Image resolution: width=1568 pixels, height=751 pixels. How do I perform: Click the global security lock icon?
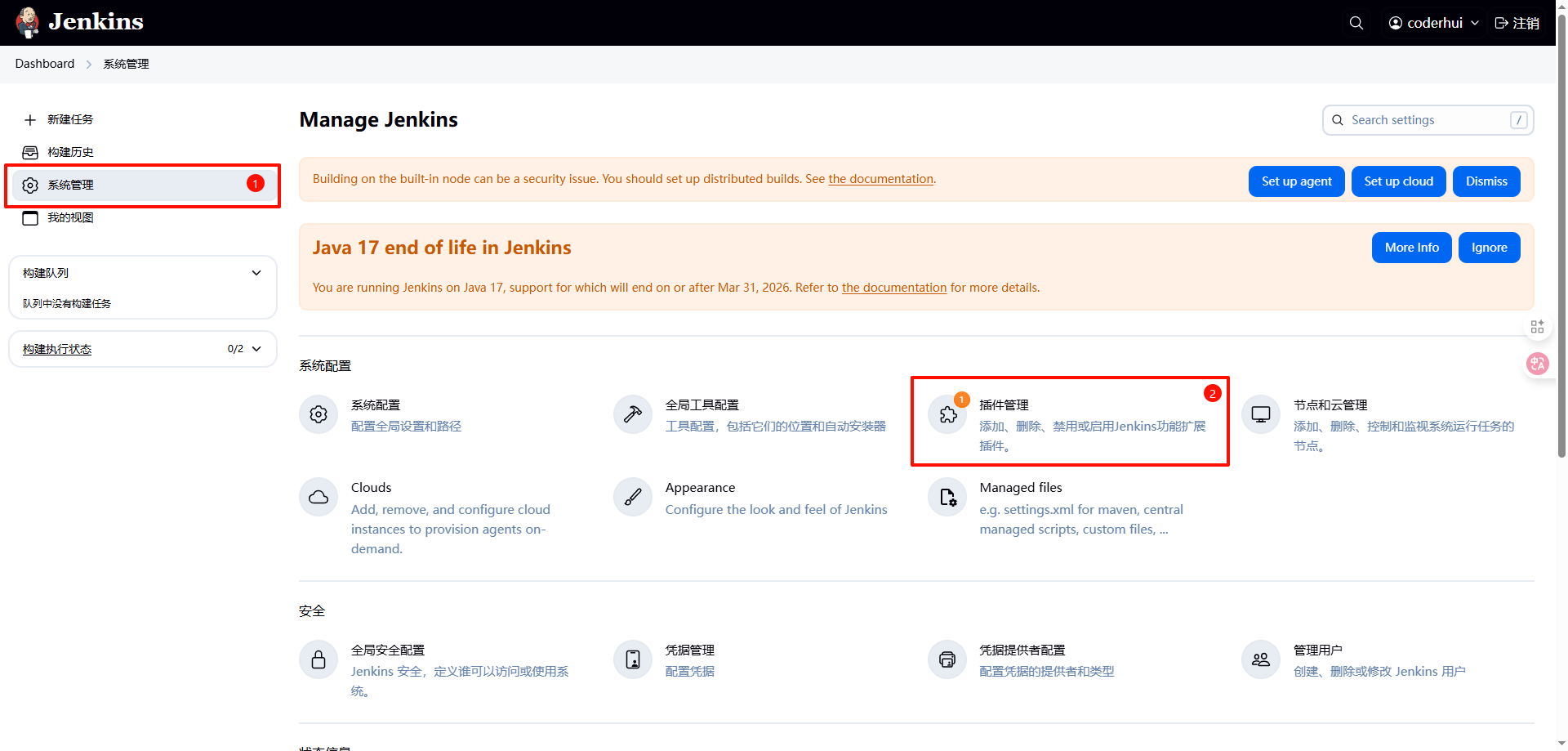coord(318,659)
